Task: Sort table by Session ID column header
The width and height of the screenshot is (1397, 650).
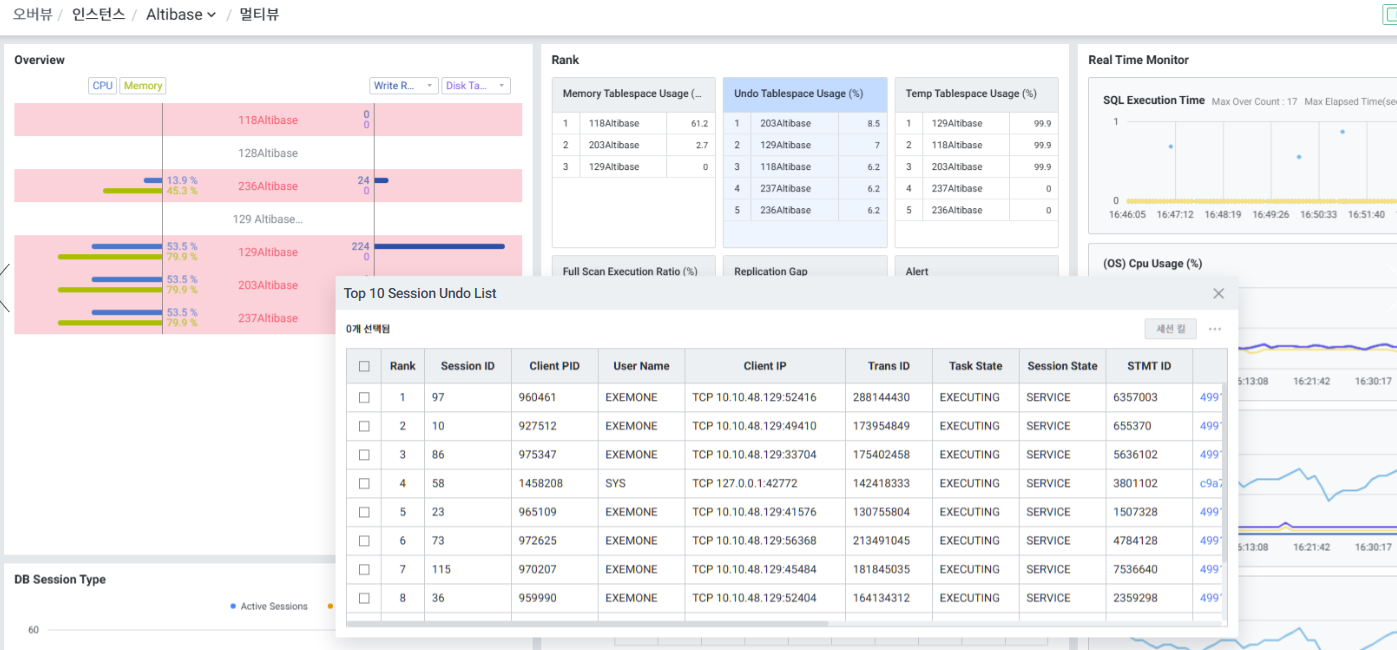Action: 467,366
